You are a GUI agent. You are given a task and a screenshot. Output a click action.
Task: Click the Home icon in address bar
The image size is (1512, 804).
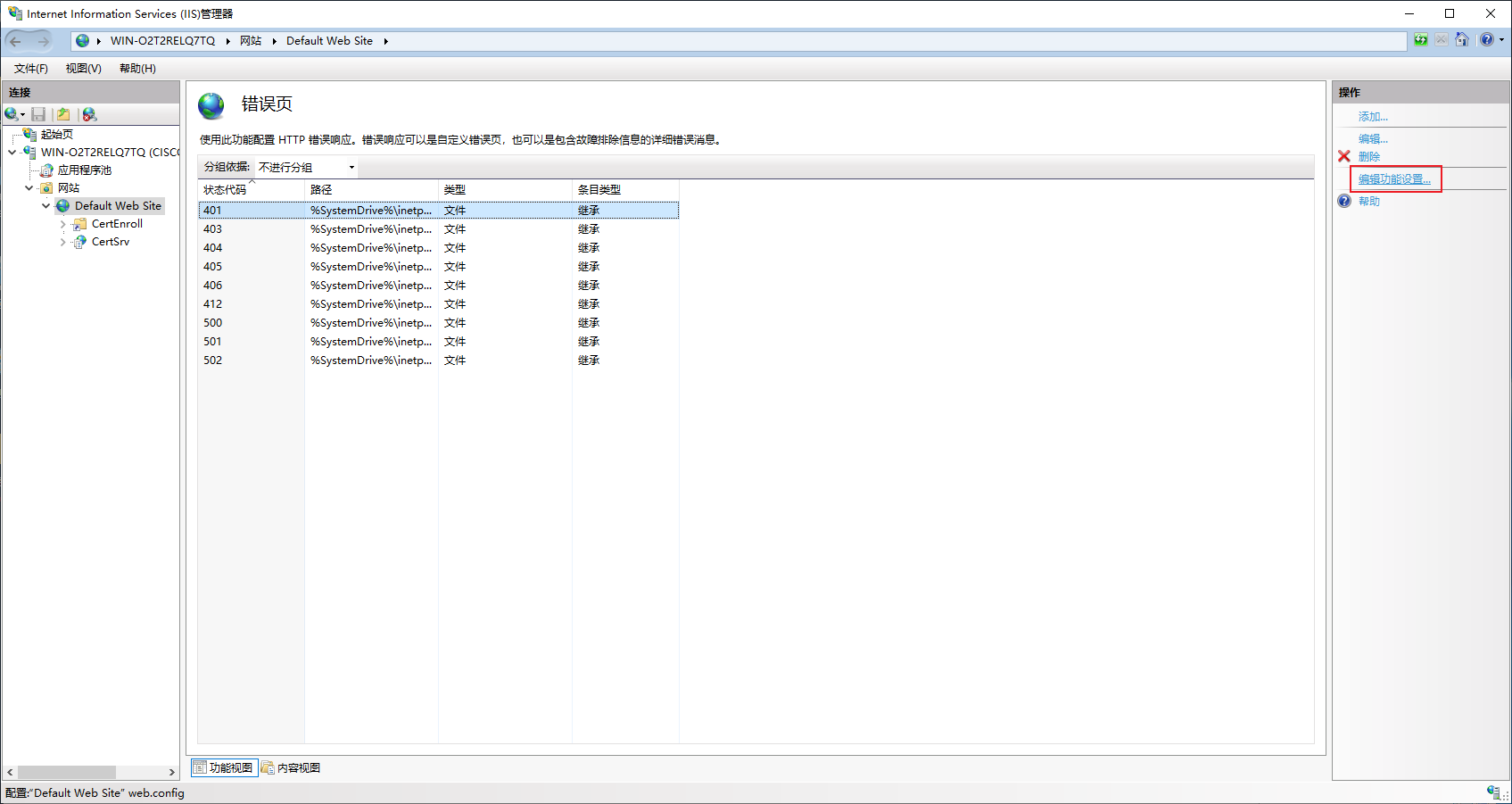point(1462,40)
